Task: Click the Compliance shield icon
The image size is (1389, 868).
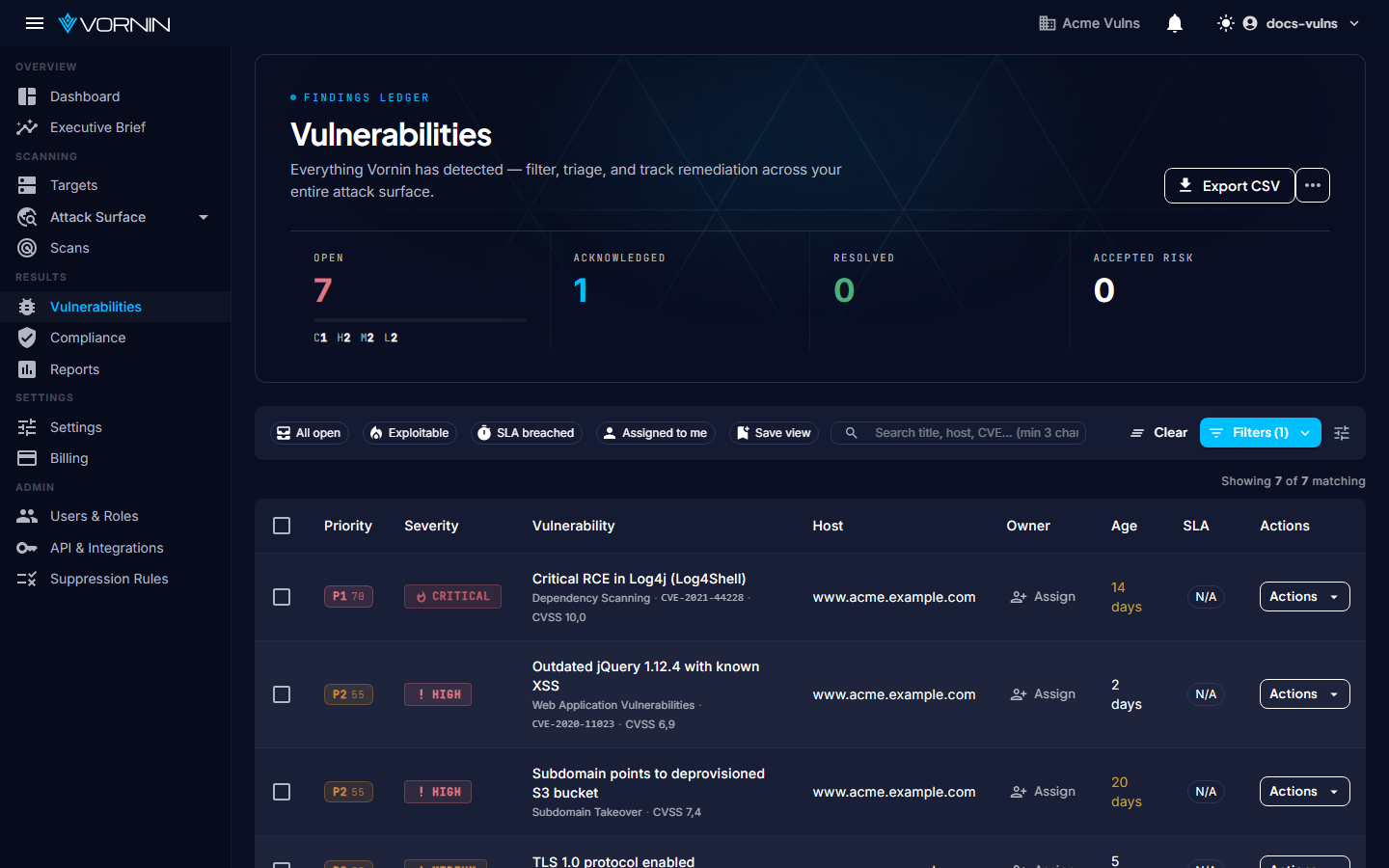Action: coord(27,338)
